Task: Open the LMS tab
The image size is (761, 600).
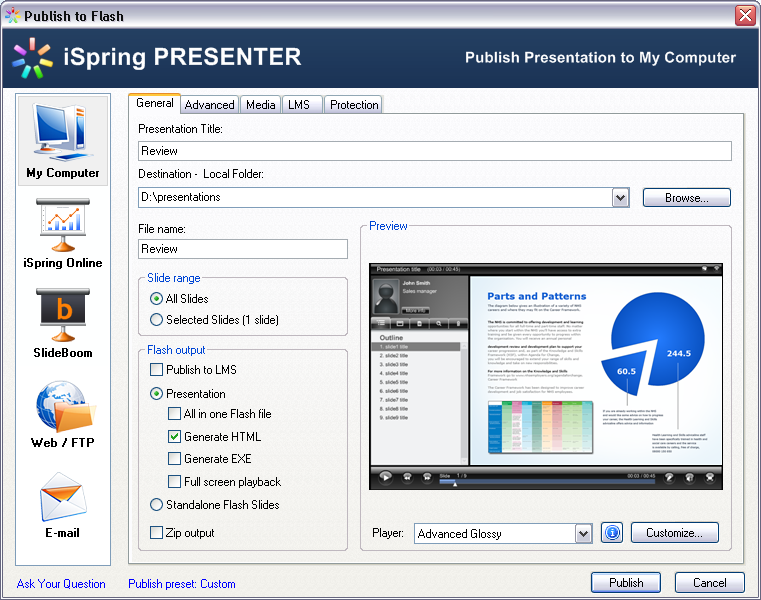Action: coord(302,104)
